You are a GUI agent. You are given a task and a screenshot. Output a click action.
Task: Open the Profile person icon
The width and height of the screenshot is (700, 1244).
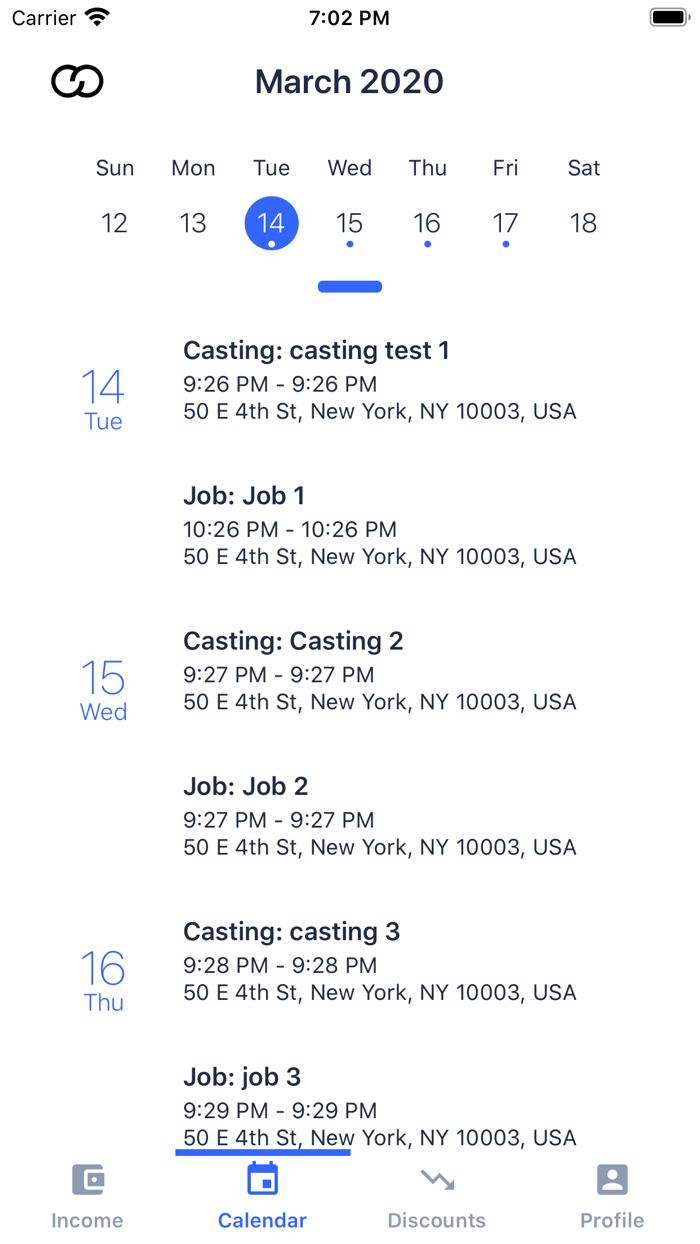612,1180
